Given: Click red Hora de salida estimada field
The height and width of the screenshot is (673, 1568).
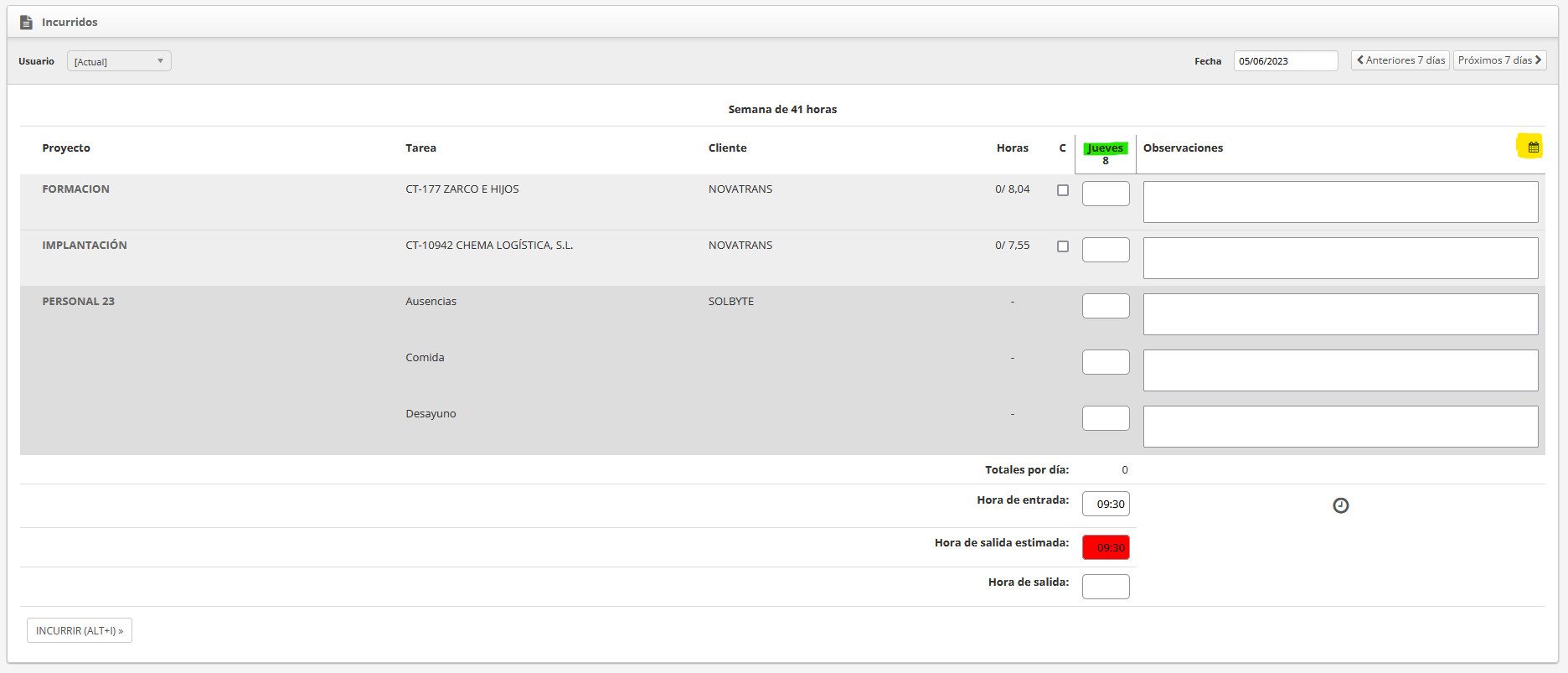Looking at the screenshot, I should tap(1106, 547).
